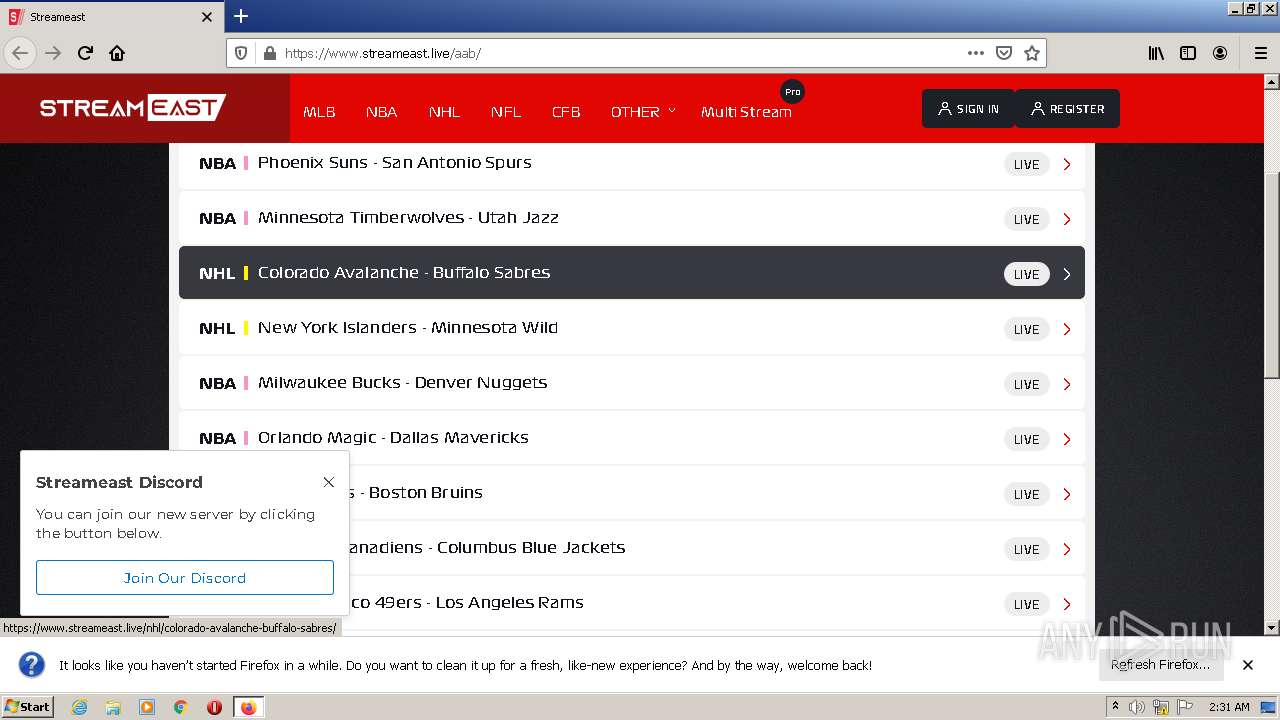Click the Firefox taskbar icon
1280x720 pixels.
[x=248, y=707]
